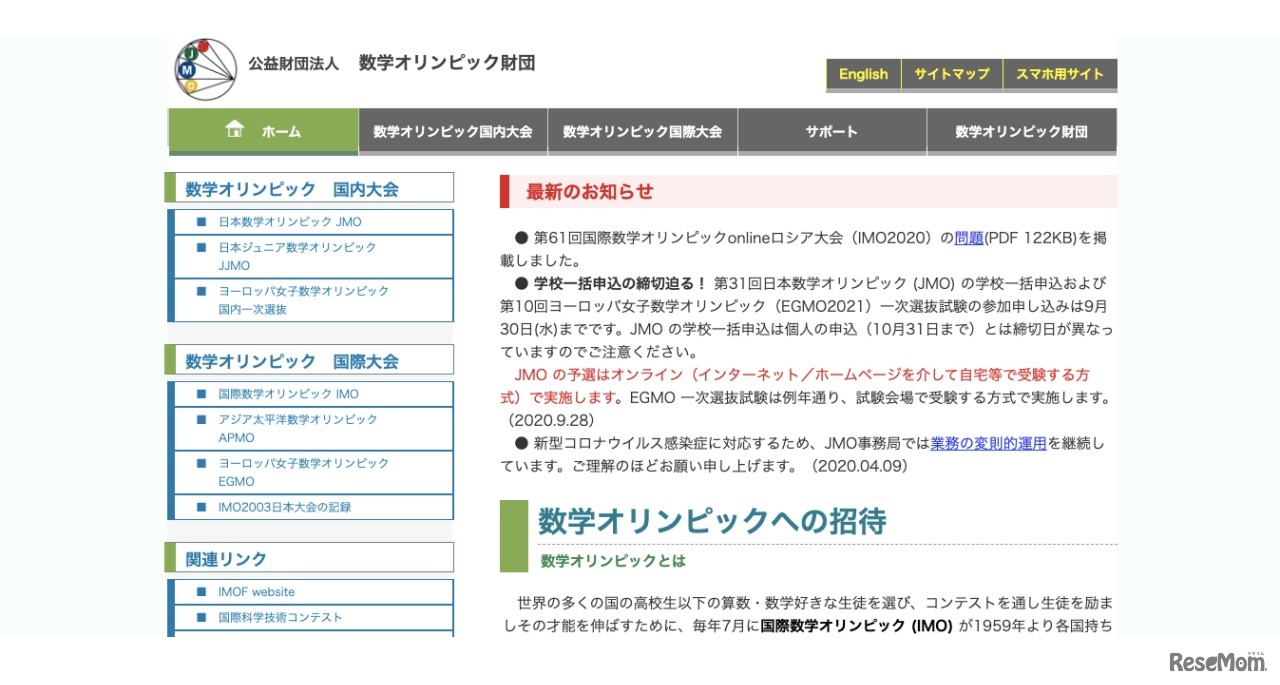Screen dimensions: 1280x685
Task: Open the 数学オリンピック財団 navigation tab
Action: (x=1022, y=131)
